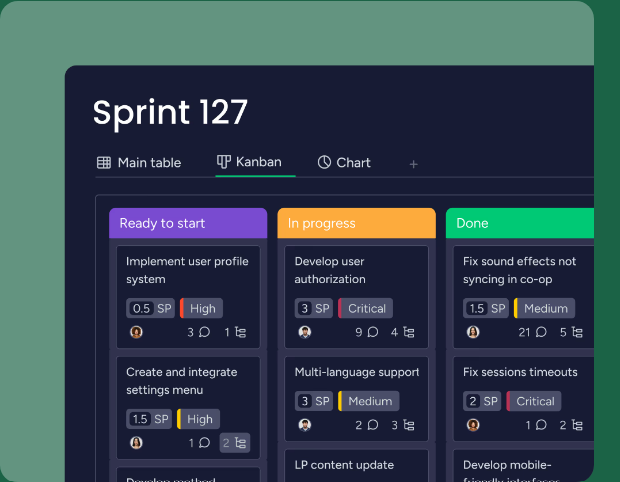The image size is (620, 482).
Task: Open comments on Develop user authorization card
Action: (366, 332)
